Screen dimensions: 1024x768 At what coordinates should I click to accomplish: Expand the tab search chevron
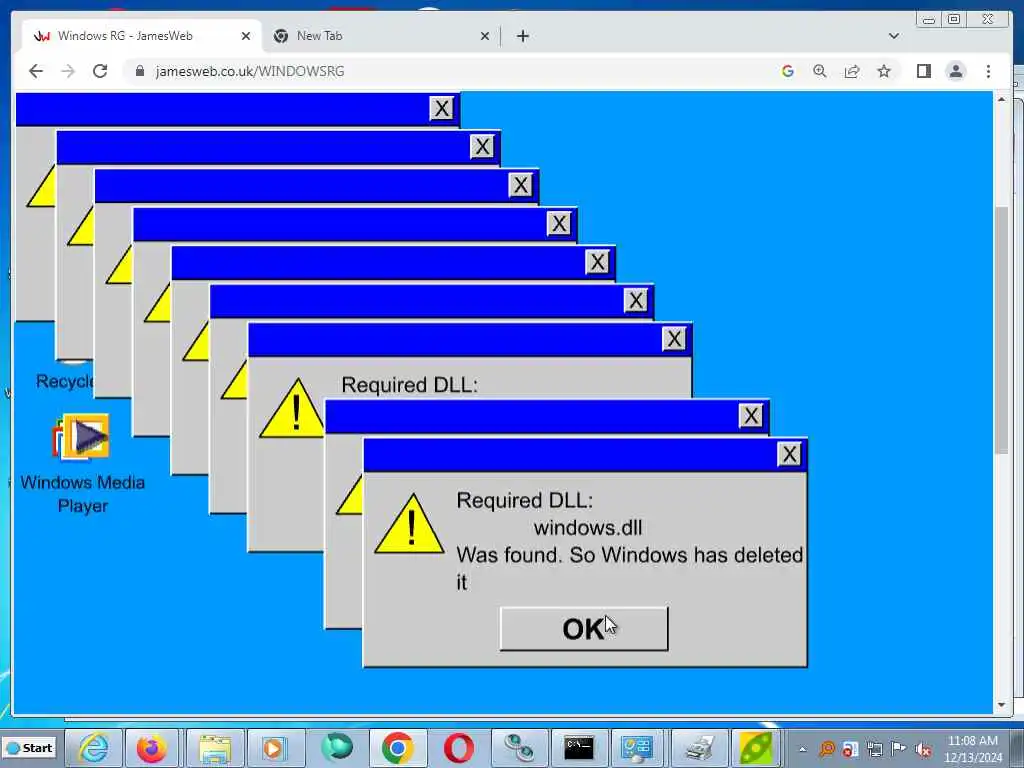point(893,36)
